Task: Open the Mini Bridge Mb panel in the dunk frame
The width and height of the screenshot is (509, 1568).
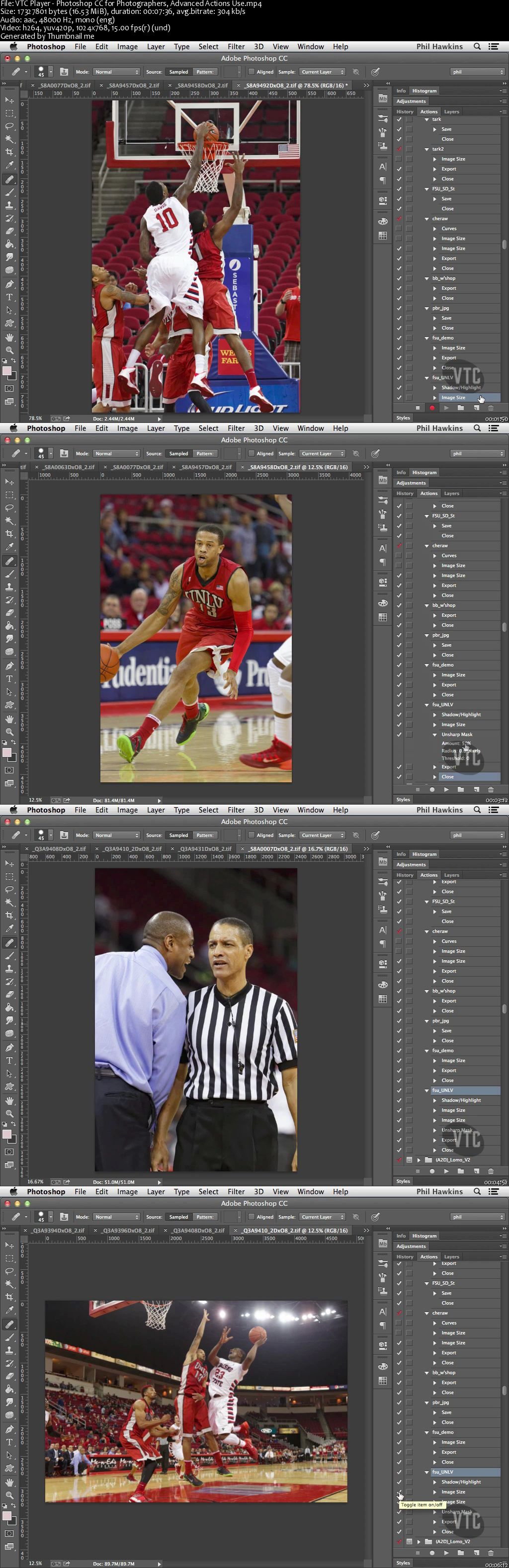Action: tap(382, 98)
